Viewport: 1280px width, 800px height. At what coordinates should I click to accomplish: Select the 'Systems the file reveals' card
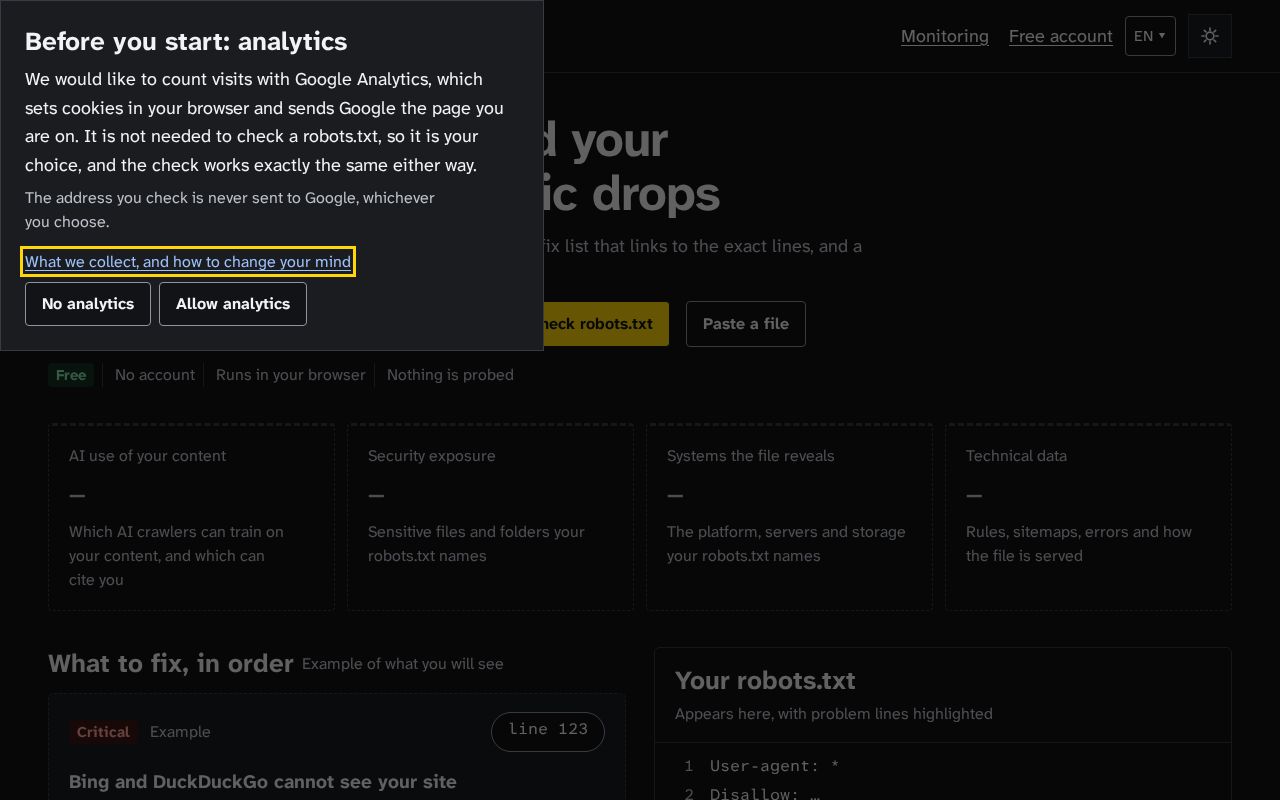(x=789, y=517)
